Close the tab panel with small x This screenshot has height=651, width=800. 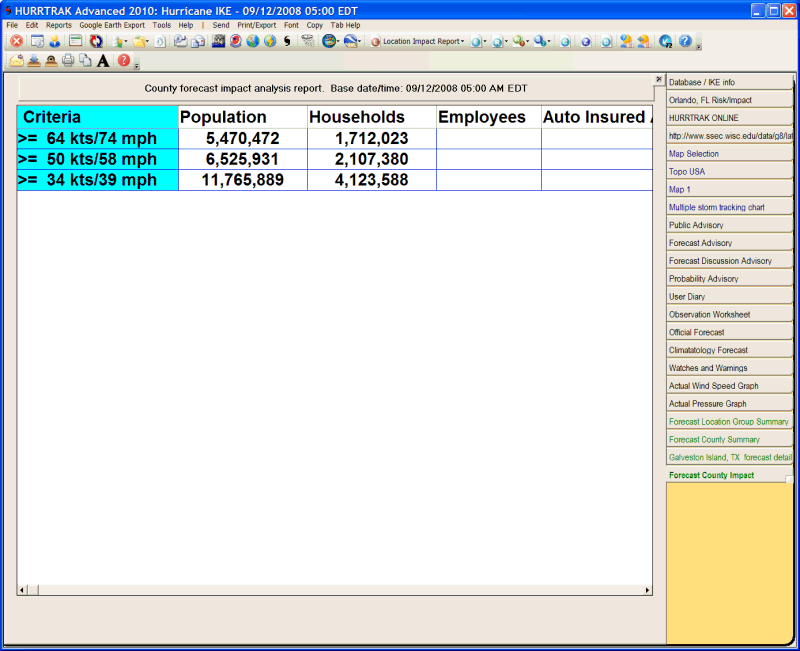658,79
